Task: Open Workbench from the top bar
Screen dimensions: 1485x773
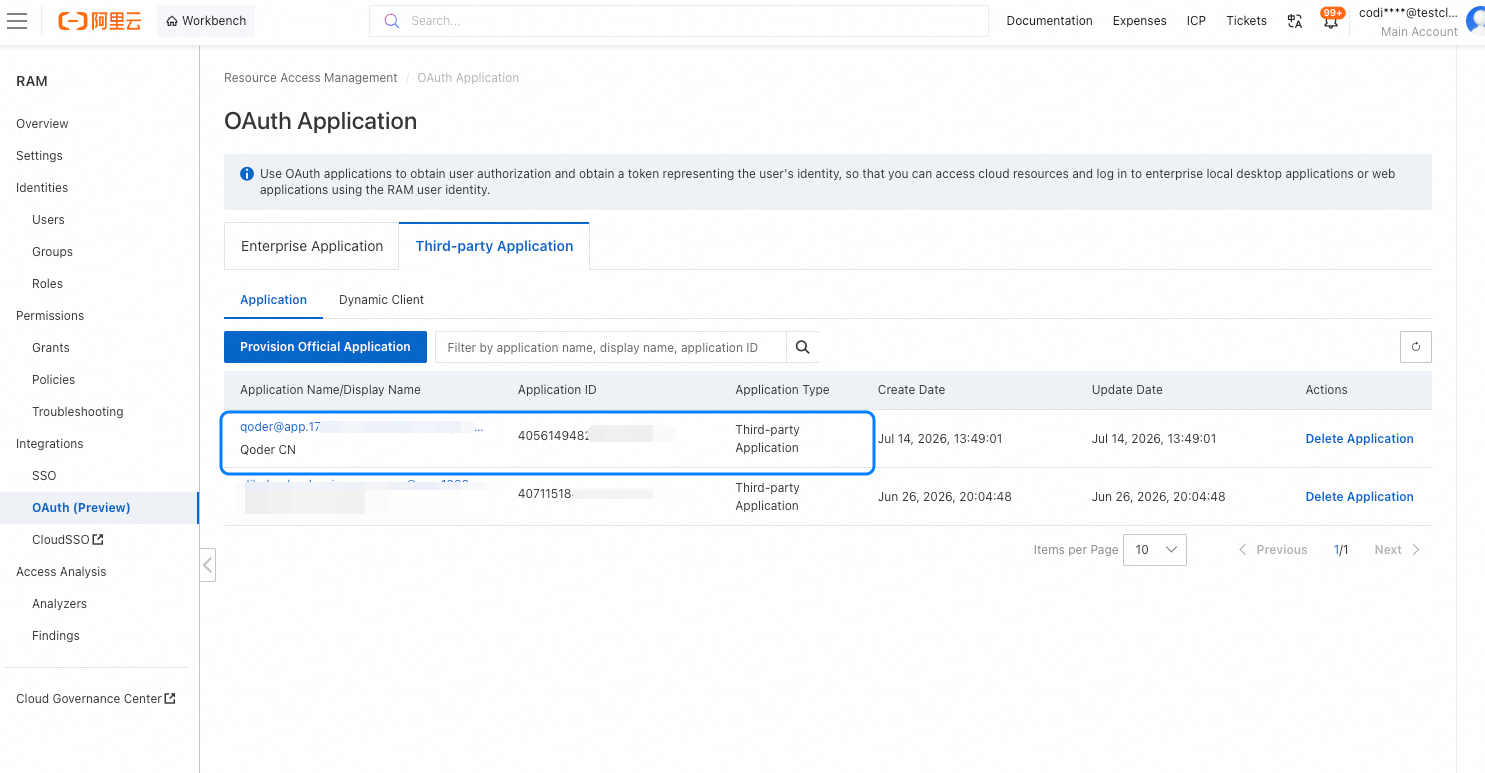Action: pyautogui.click(x=206, y=21)
